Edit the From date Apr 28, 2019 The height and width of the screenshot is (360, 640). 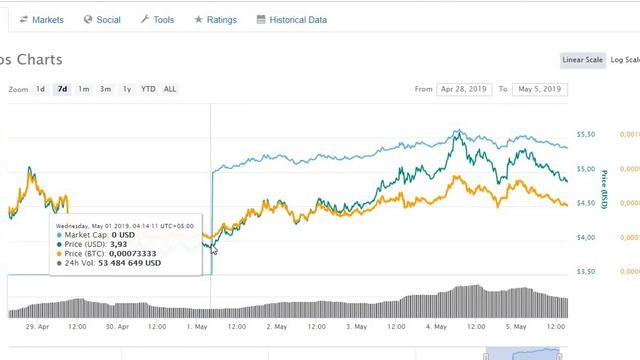point(464,89)
